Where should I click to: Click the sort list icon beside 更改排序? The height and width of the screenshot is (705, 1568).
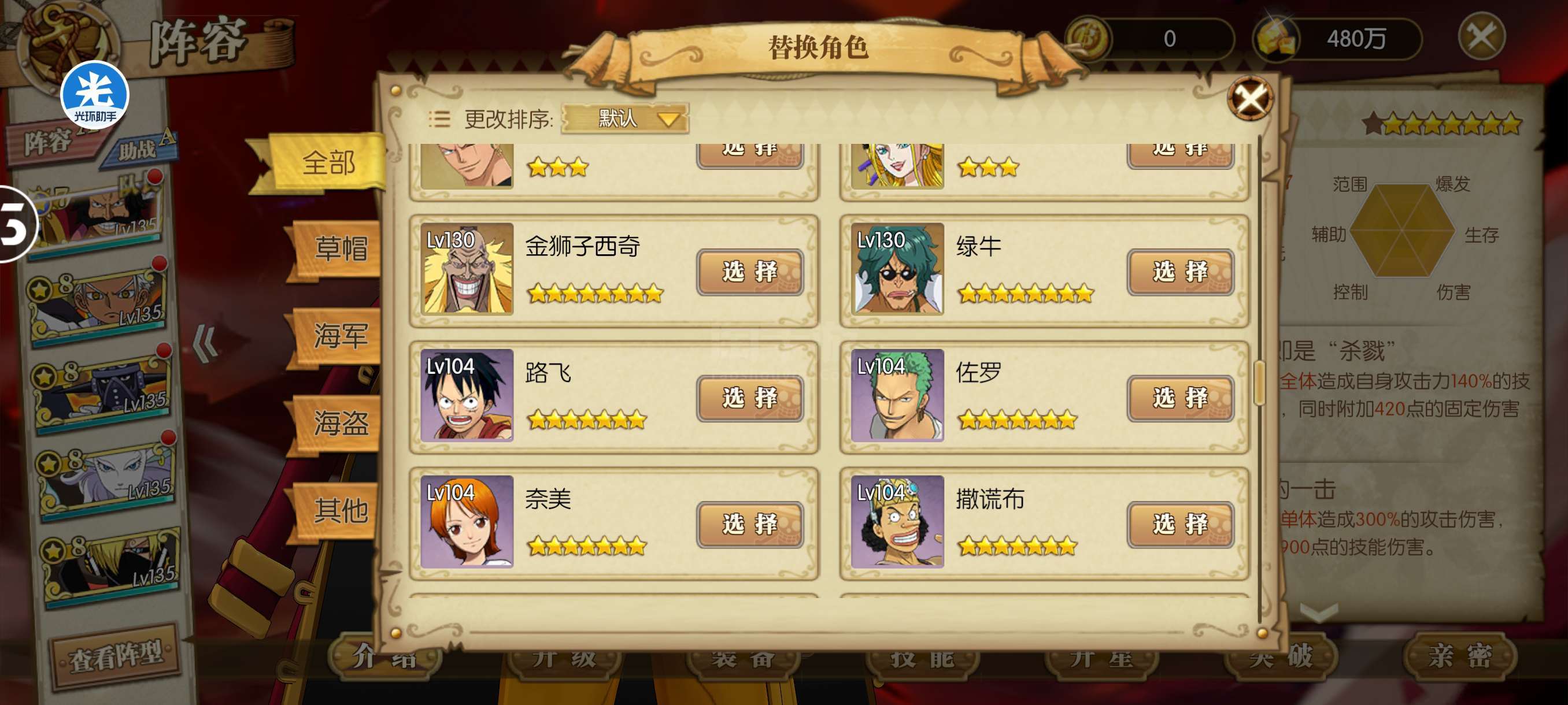click(439, 118)
